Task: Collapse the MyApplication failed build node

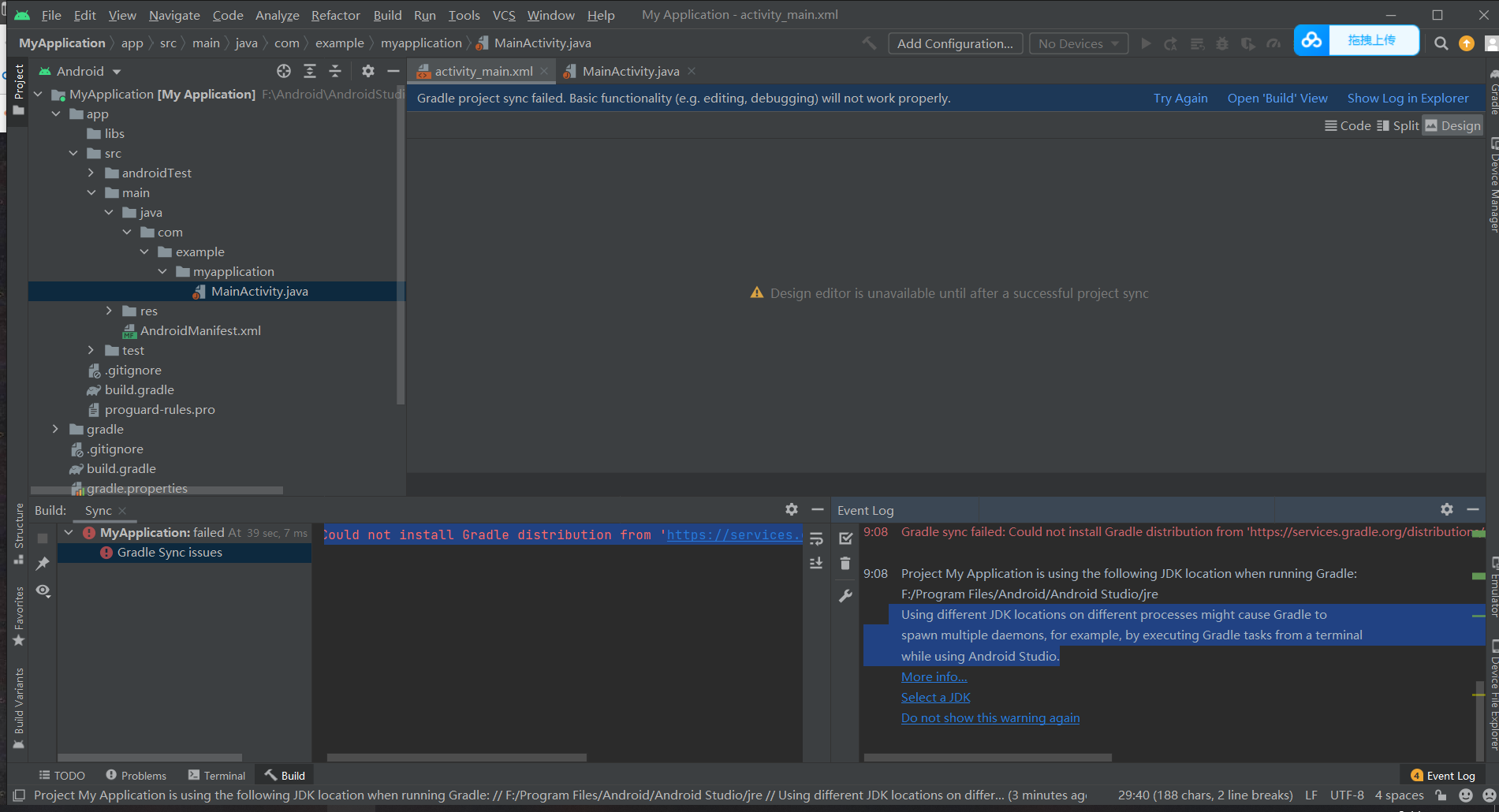Action: tap(69, 532)
